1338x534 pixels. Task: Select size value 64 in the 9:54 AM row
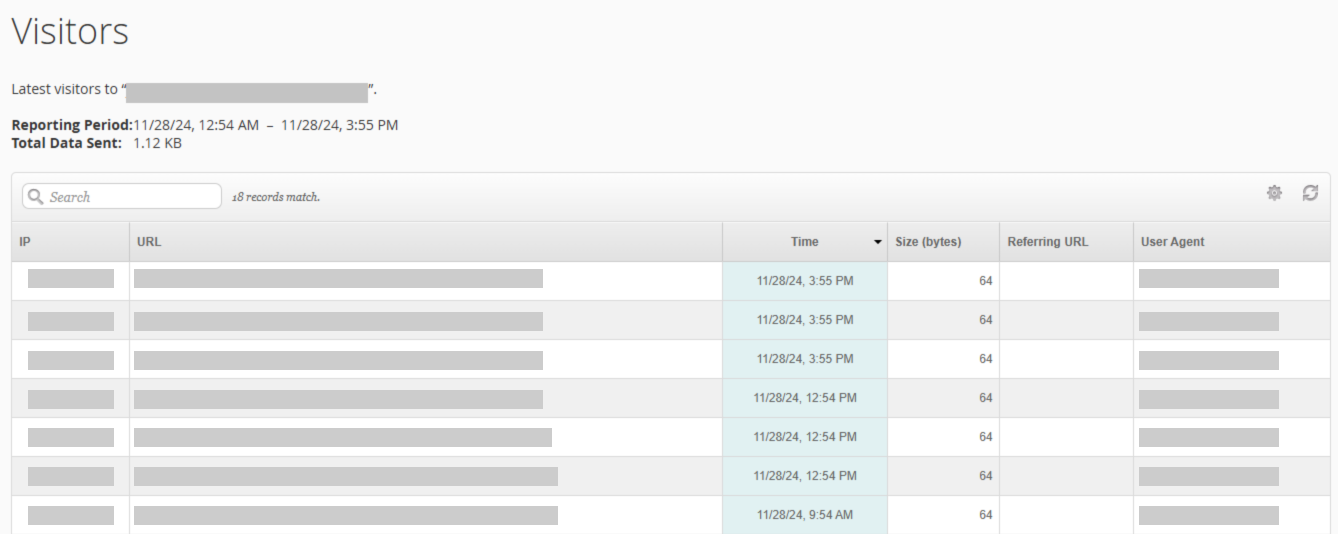click(985, 515)
